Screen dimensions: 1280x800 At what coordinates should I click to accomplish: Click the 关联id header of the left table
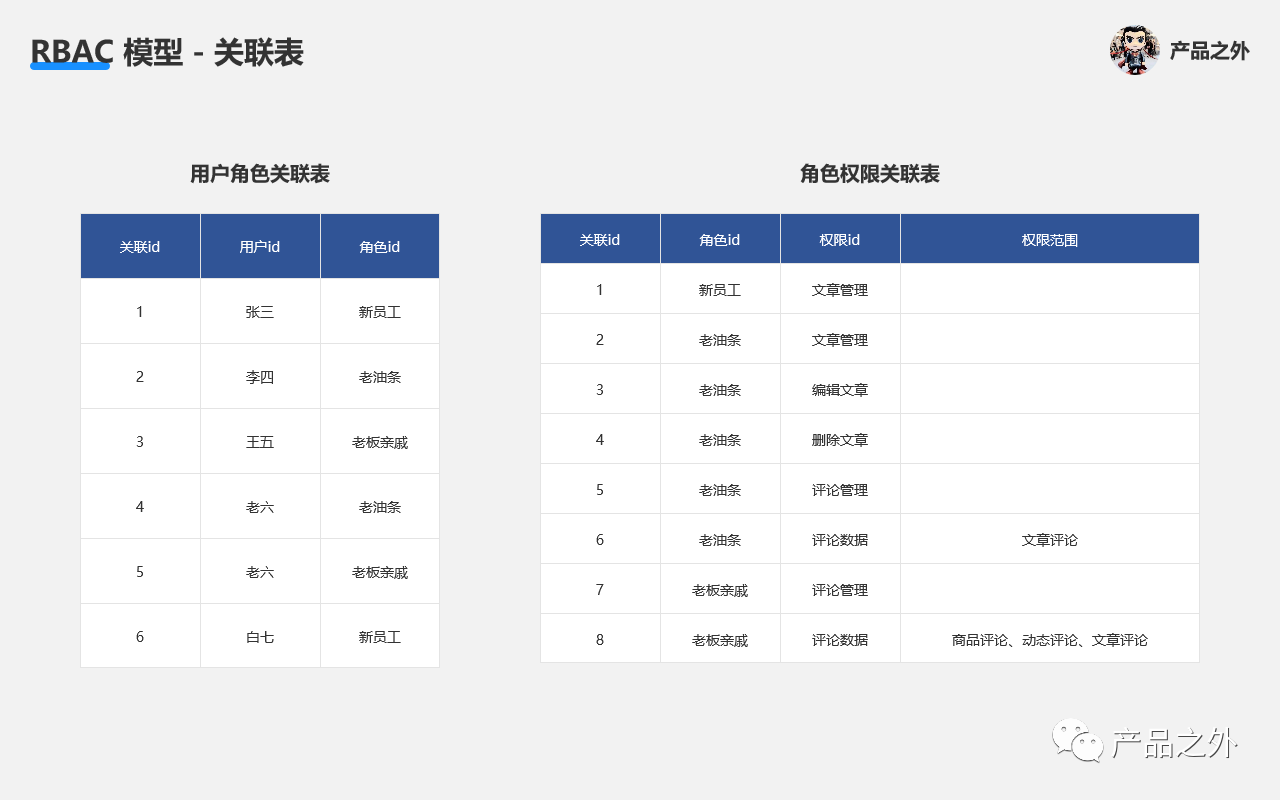pos(140,245)
